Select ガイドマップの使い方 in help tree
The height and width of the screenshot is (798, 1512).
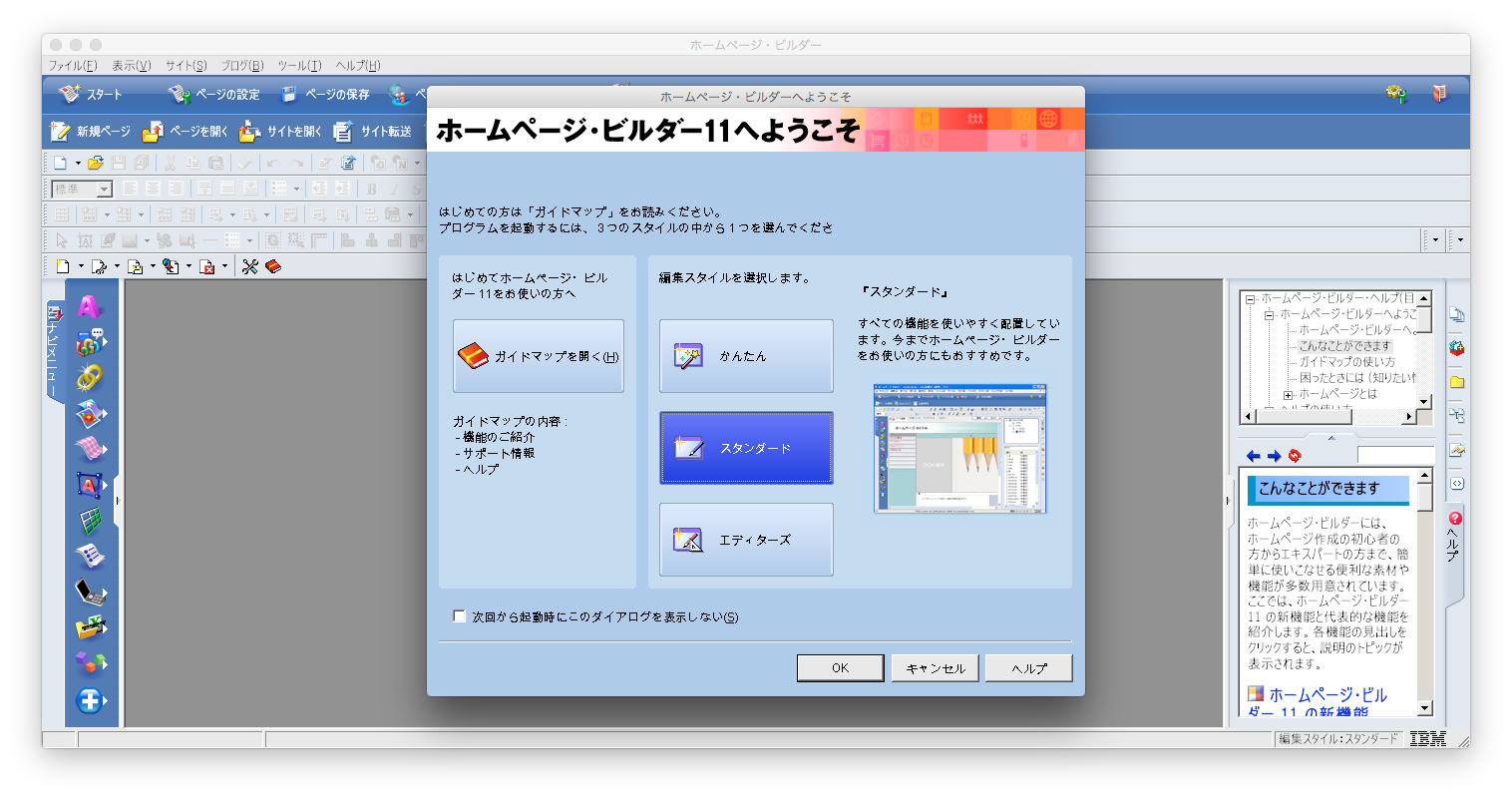[x=1346, y=362]
